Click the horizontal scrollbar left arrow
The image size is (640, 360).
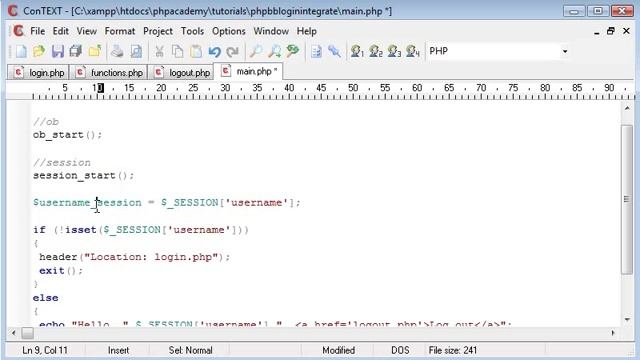13,333
